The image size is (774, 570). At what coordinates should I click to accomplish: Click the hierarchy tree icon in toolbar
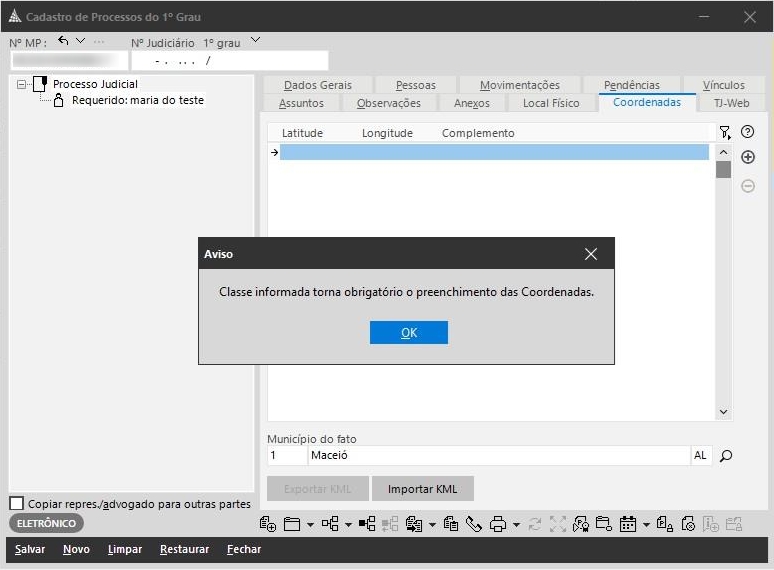[329, 524]
